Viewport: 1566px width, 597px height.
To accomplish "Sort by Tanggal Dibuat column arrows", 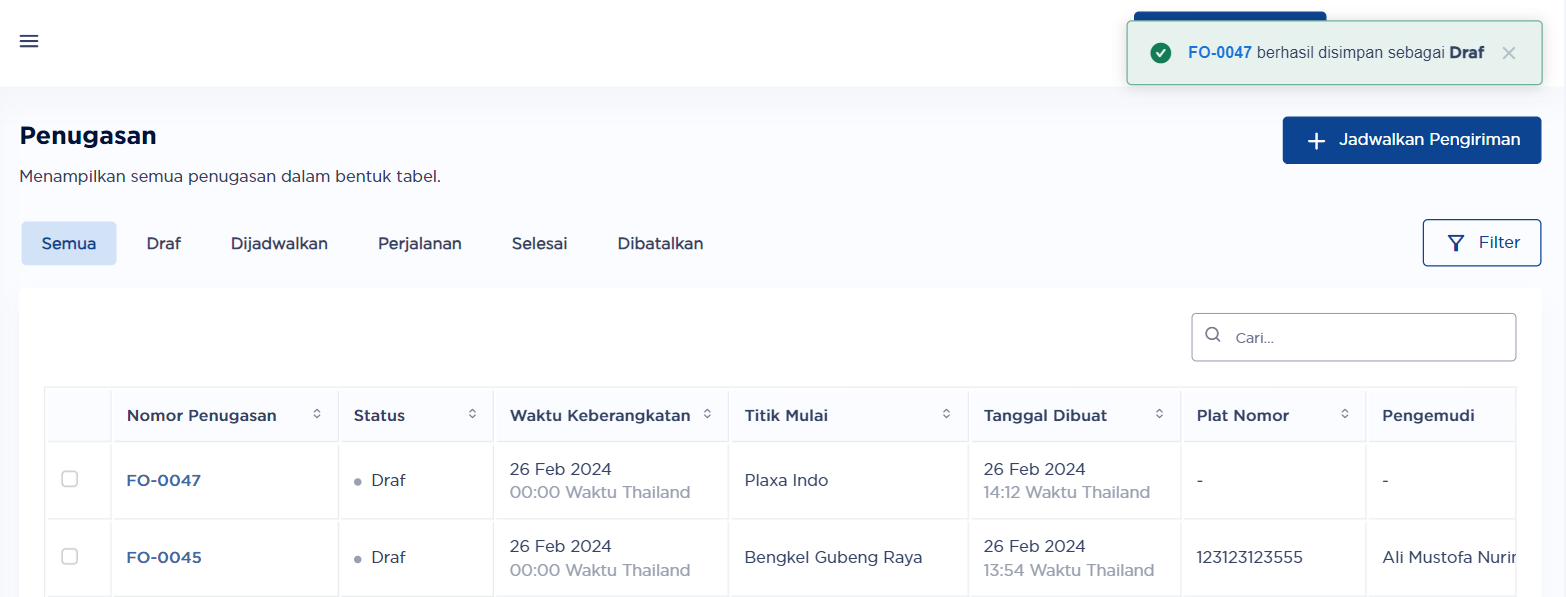I will coord(1159,414).
